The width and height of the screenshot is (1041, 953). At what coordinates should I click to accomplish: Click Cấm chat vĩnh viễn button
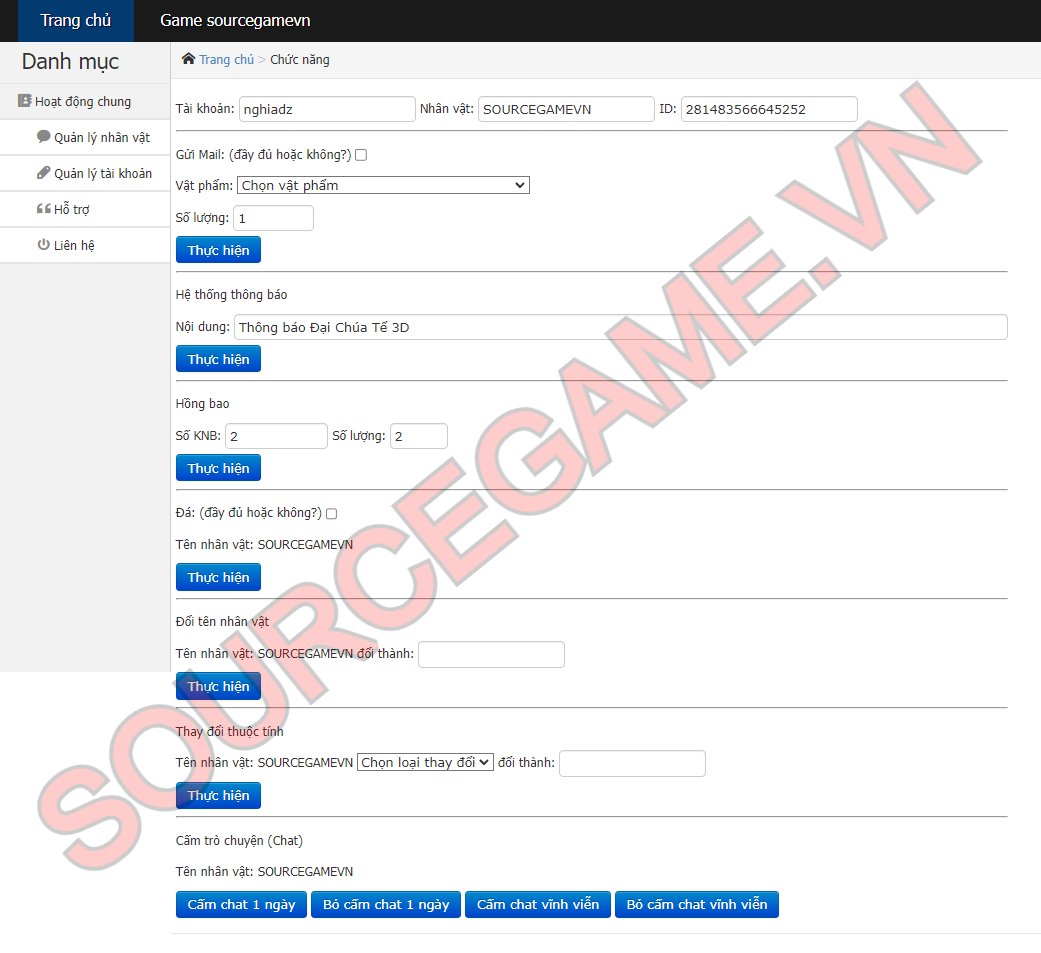[538, 904]
